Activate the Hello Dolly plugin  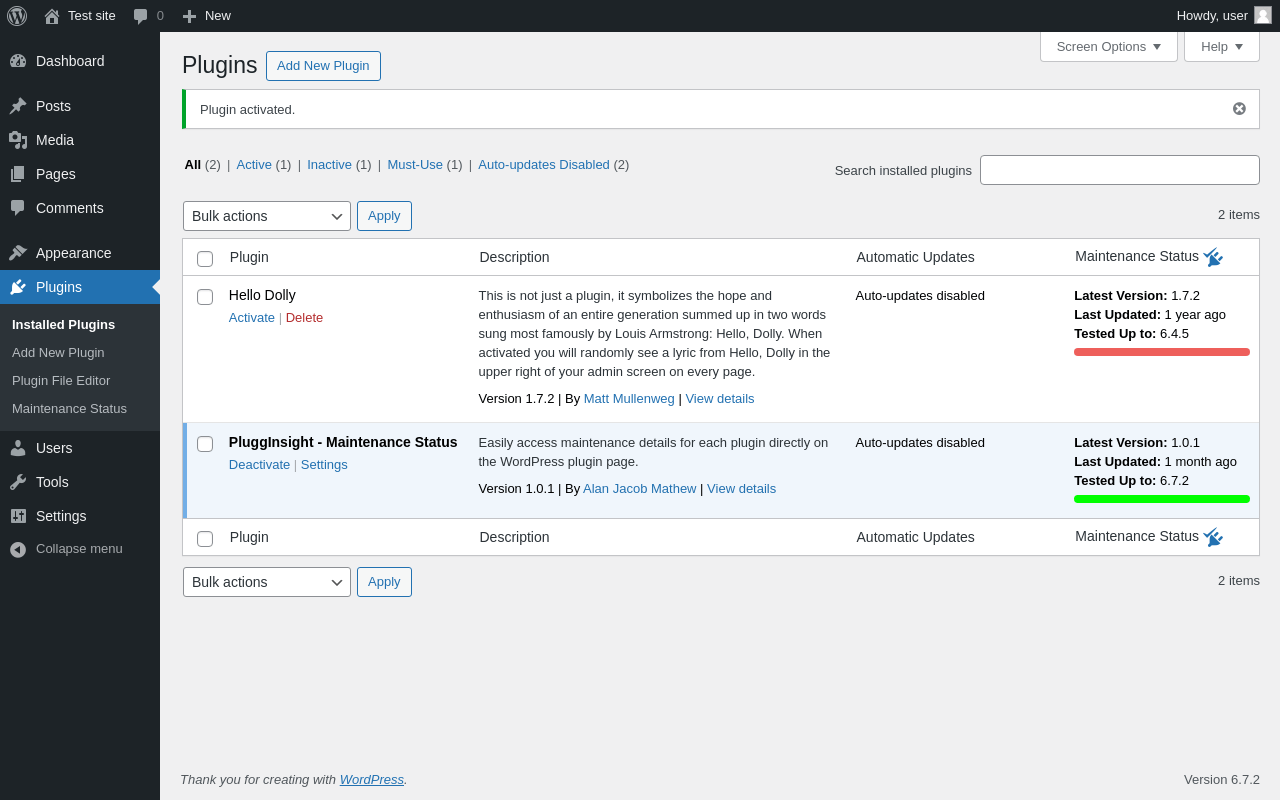coord(252,318)
